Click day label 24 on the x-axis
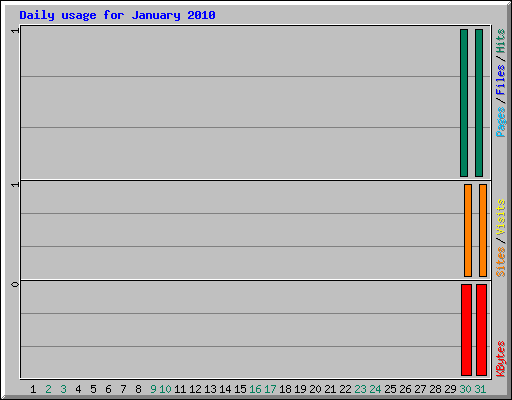Viewport: 512px width, 400px height. pos(375,389)
